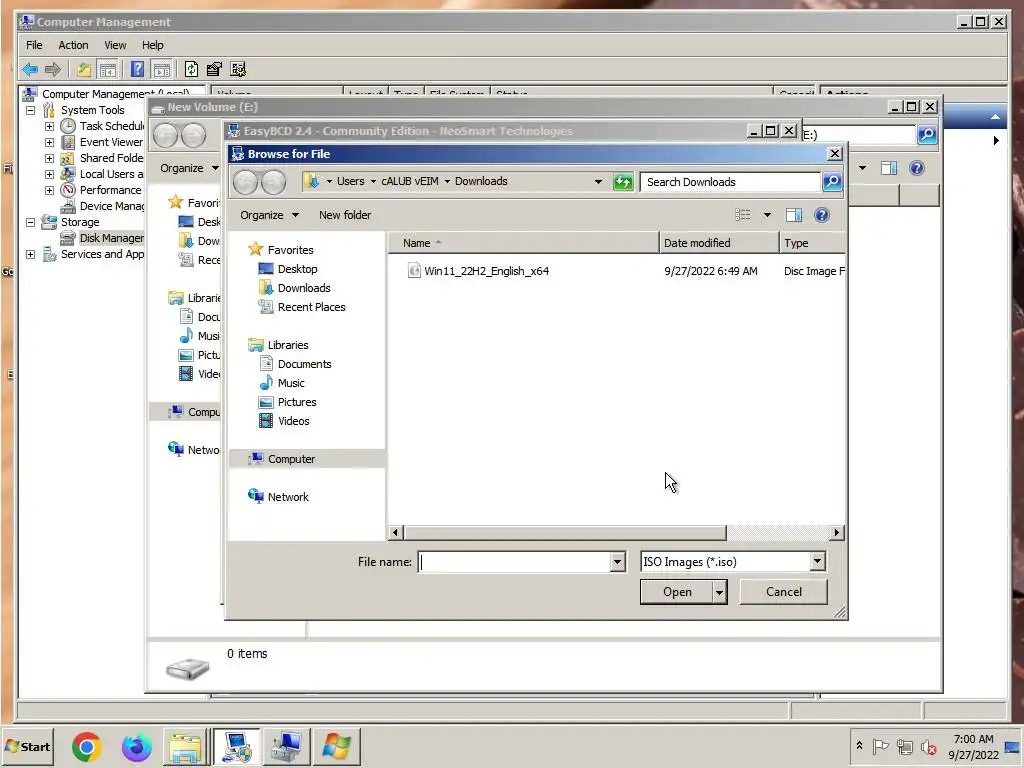Launch Google Chrome from the taskbar
Image resolution: width=1024 pixels, height=768 pixels.
(87, 746)
